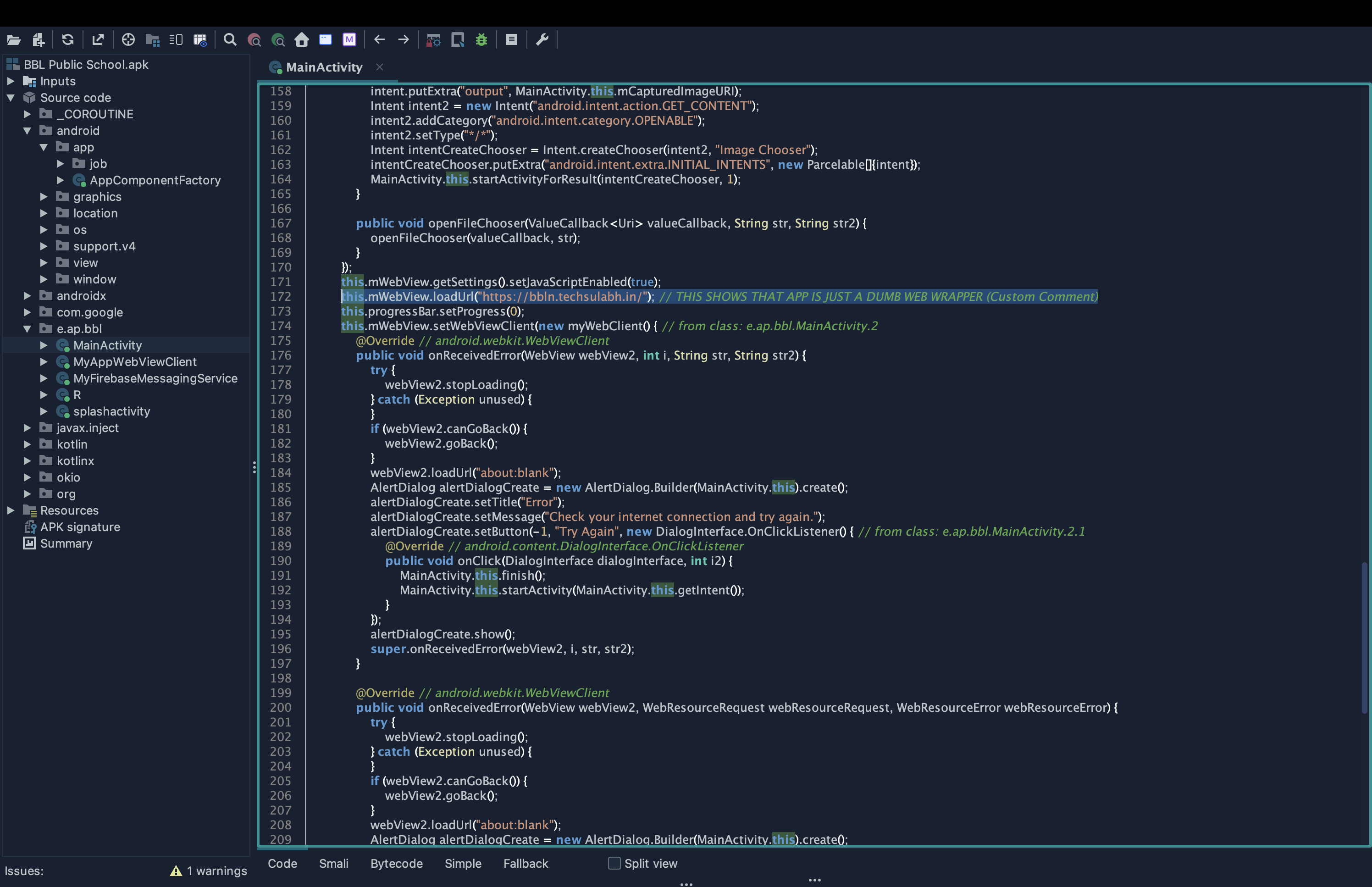1372x887 pixels.
Task: Select the kotlinx package
Action: click(x=75, y=461)
